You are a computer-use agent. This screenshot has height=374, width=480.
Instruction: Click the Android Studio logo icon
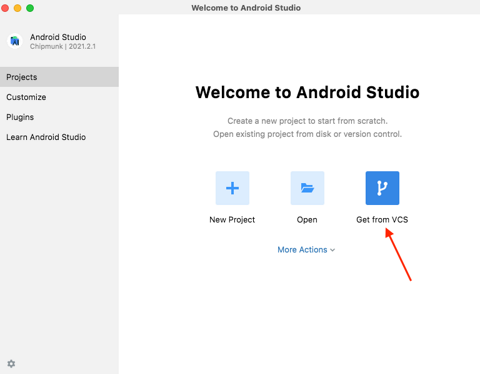15,41
